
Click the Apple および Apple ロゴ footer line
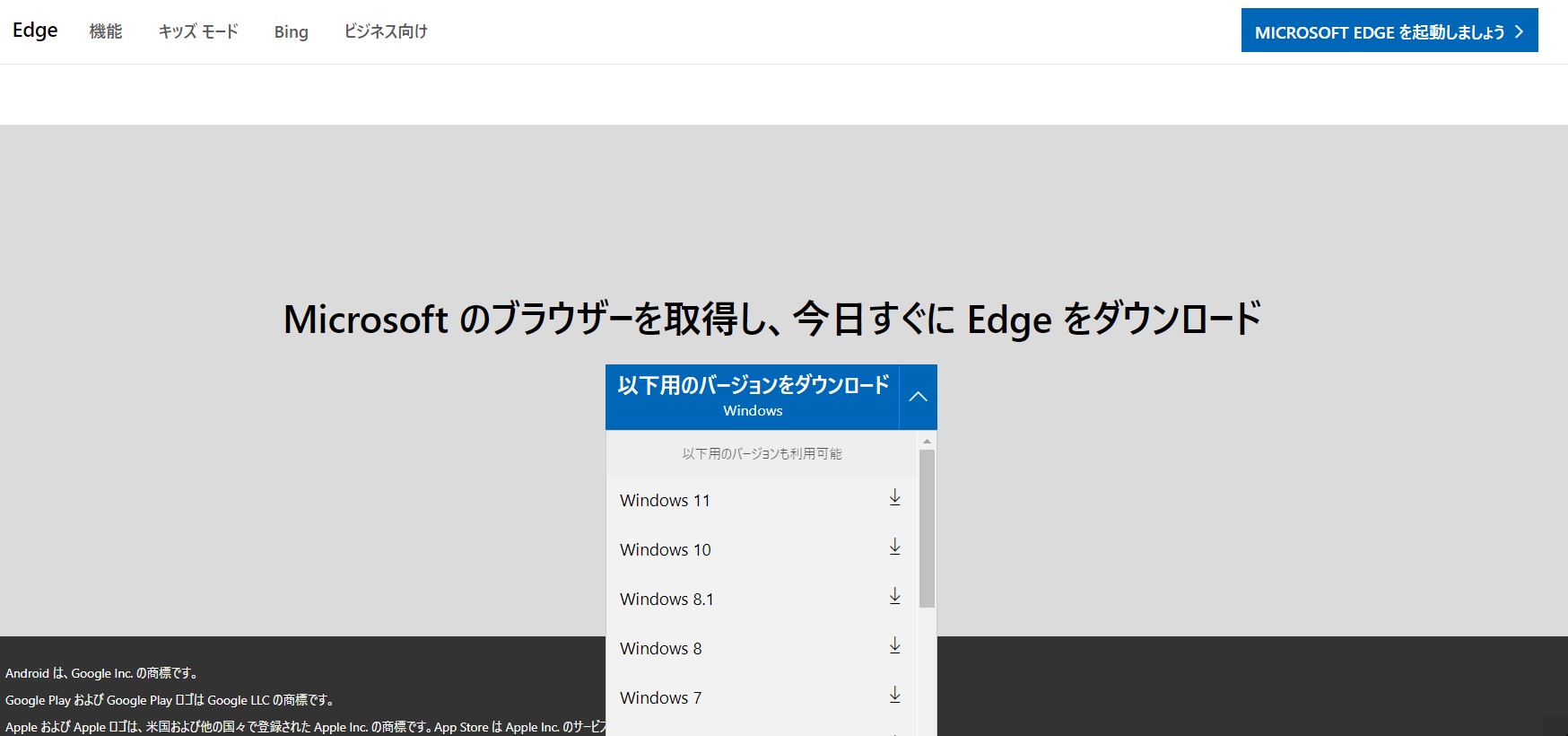coord(305,727)
